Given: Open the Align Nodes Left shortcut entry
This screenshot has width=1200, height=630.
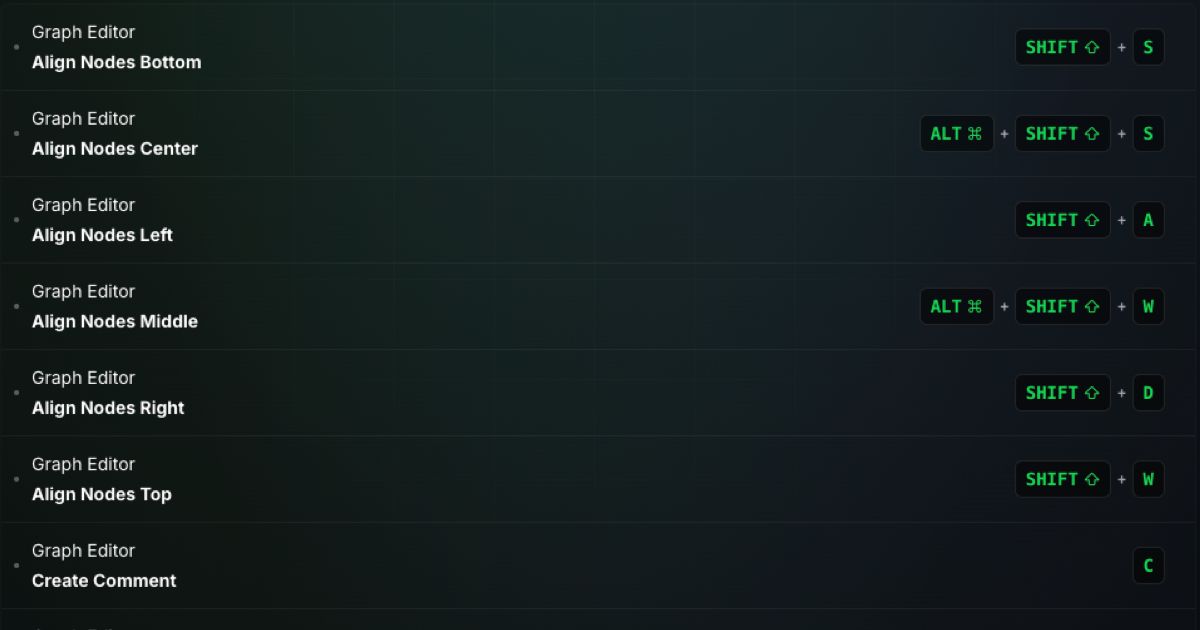Looking at the screenshot, I should (600, 220).
